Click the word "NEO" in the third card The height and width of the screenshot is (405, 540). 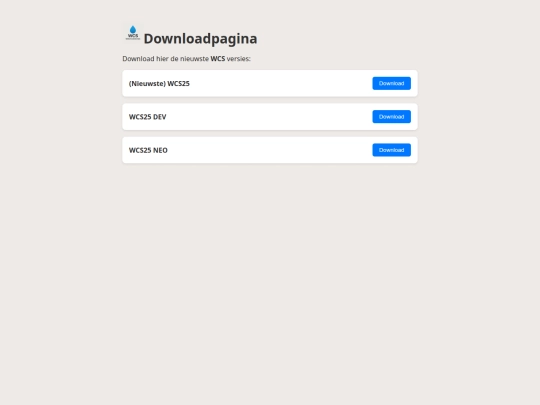pos(160,150)
